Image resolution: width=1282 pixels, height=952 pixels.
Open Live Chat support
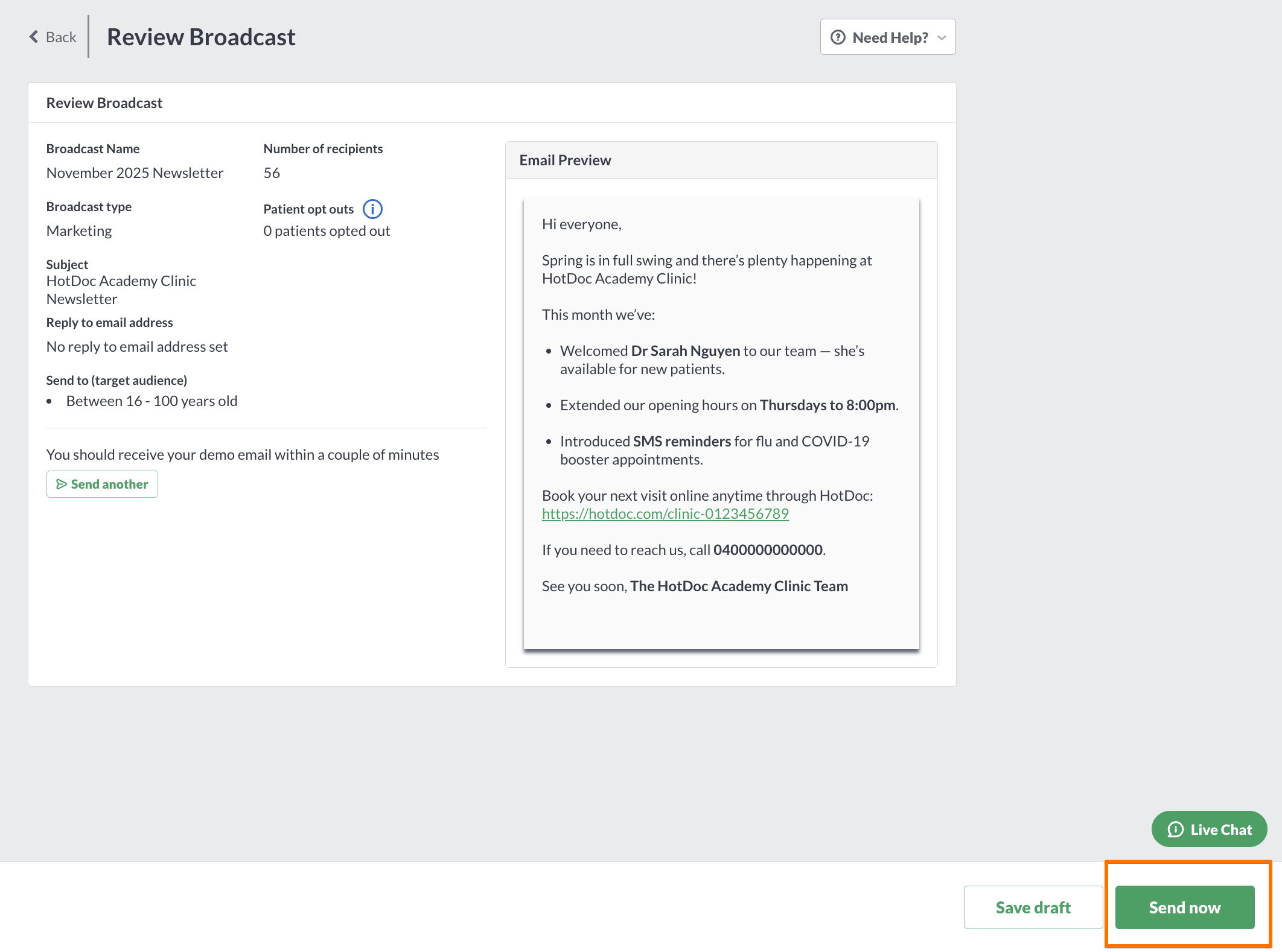click(1209, 830)
